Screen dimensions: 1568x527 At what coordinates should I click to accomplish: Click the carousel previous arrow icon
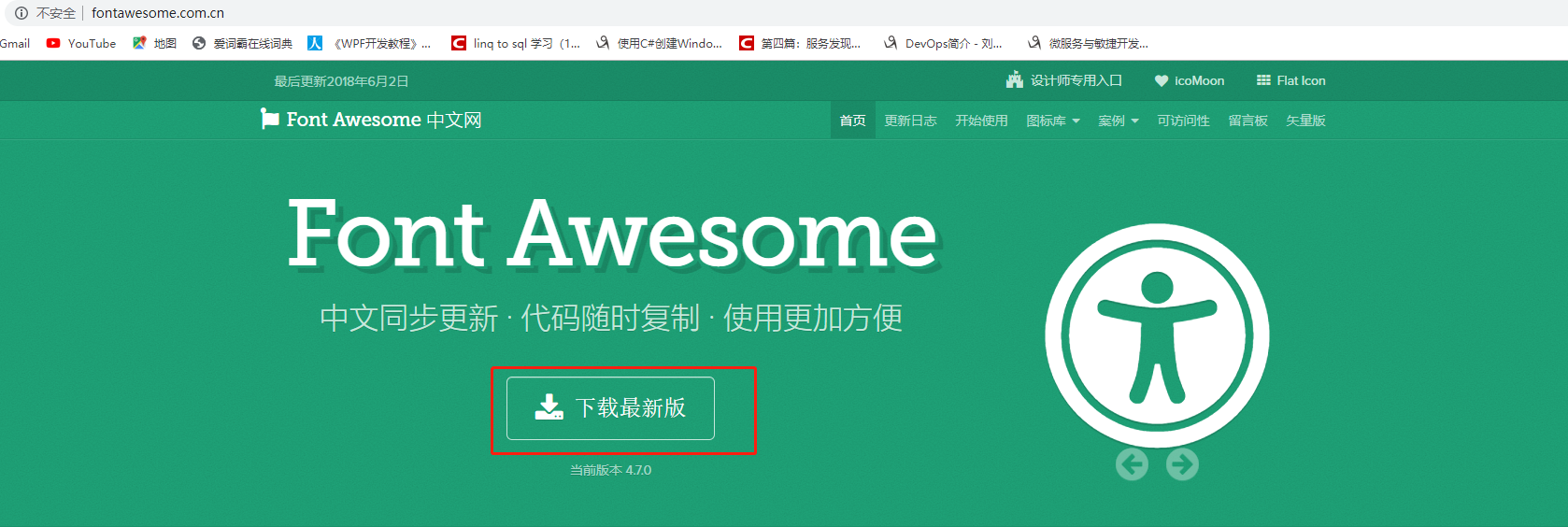(x=1132, y=464)
